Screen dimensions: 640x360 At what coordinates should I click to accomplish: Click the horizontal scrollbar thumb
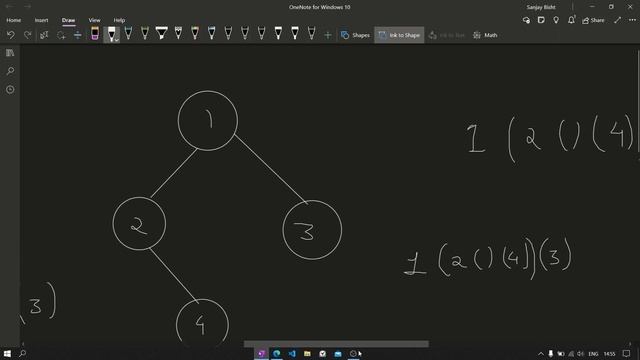click(336, 344)
